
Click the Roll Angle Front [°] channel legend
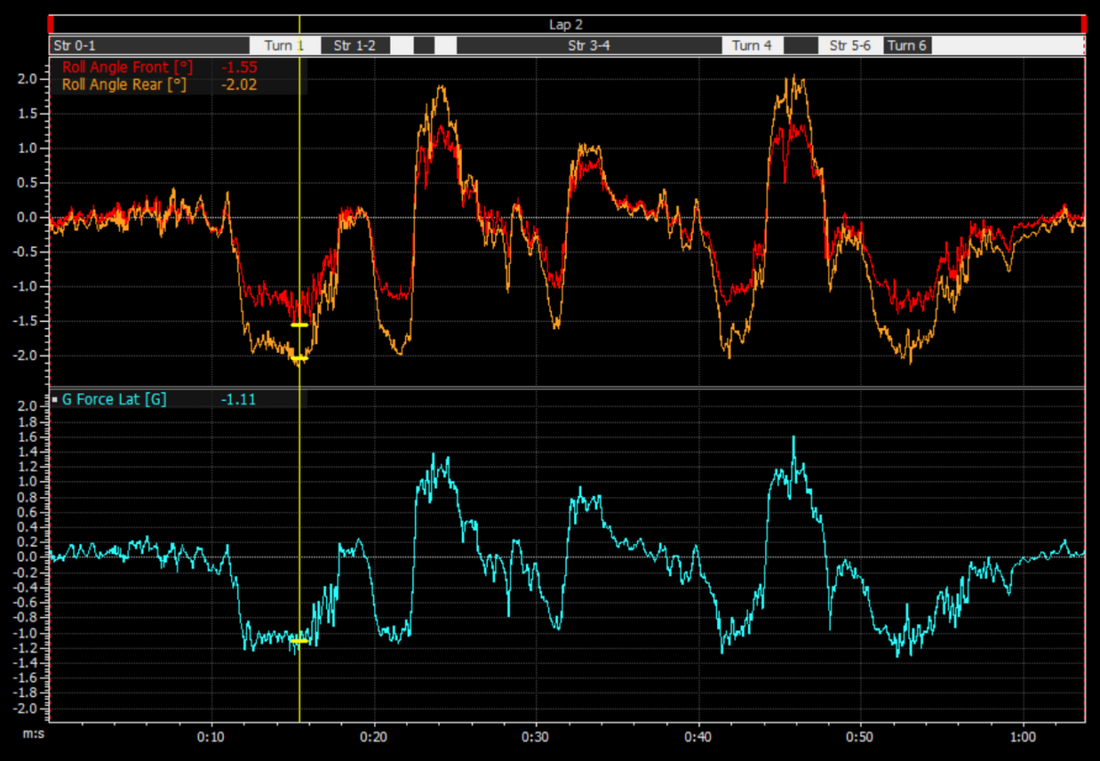pyautogui.click(x=127, y=67)
